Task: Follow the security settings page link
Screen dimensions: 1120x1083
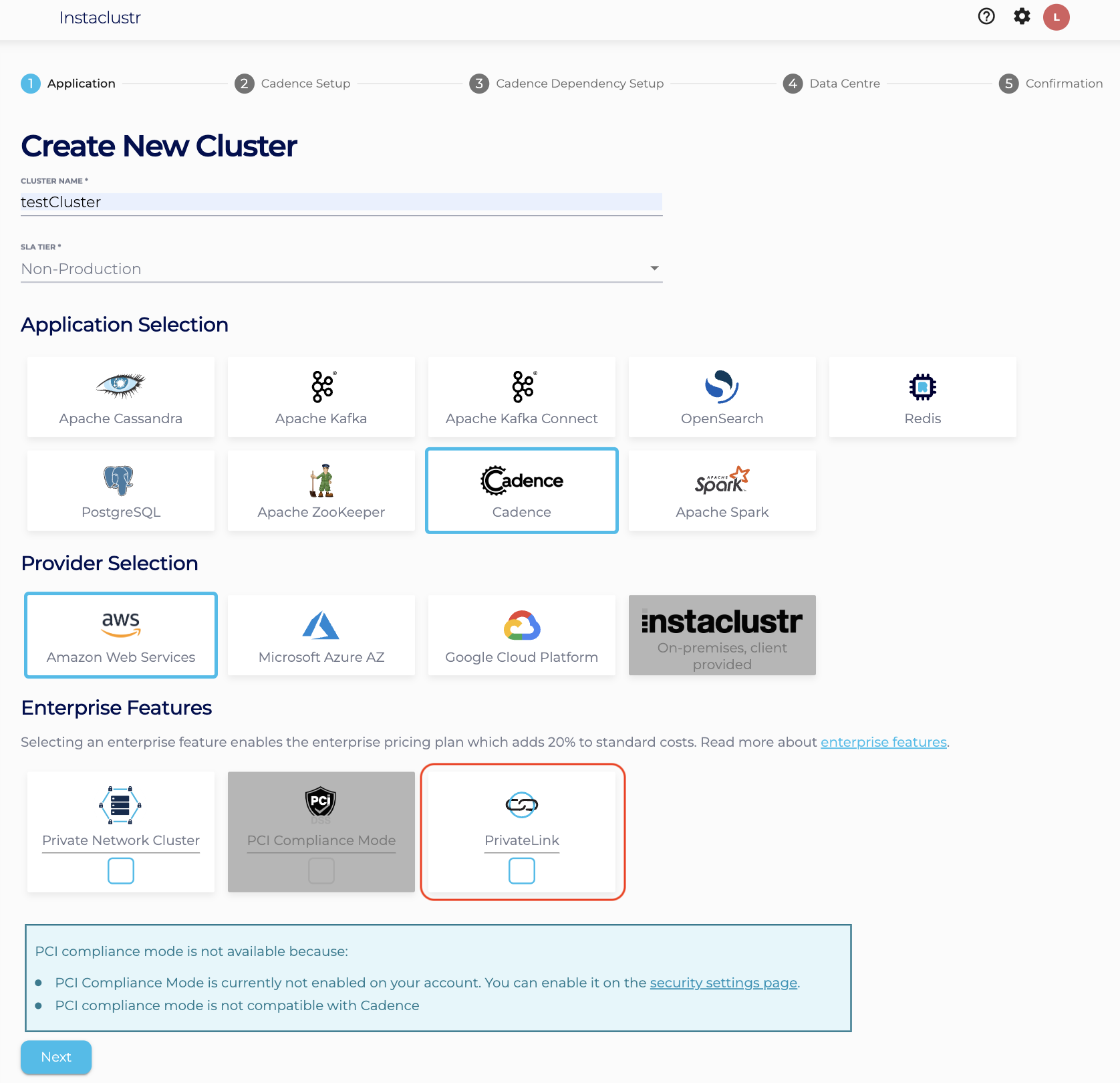Action: [x=723, y=983]
